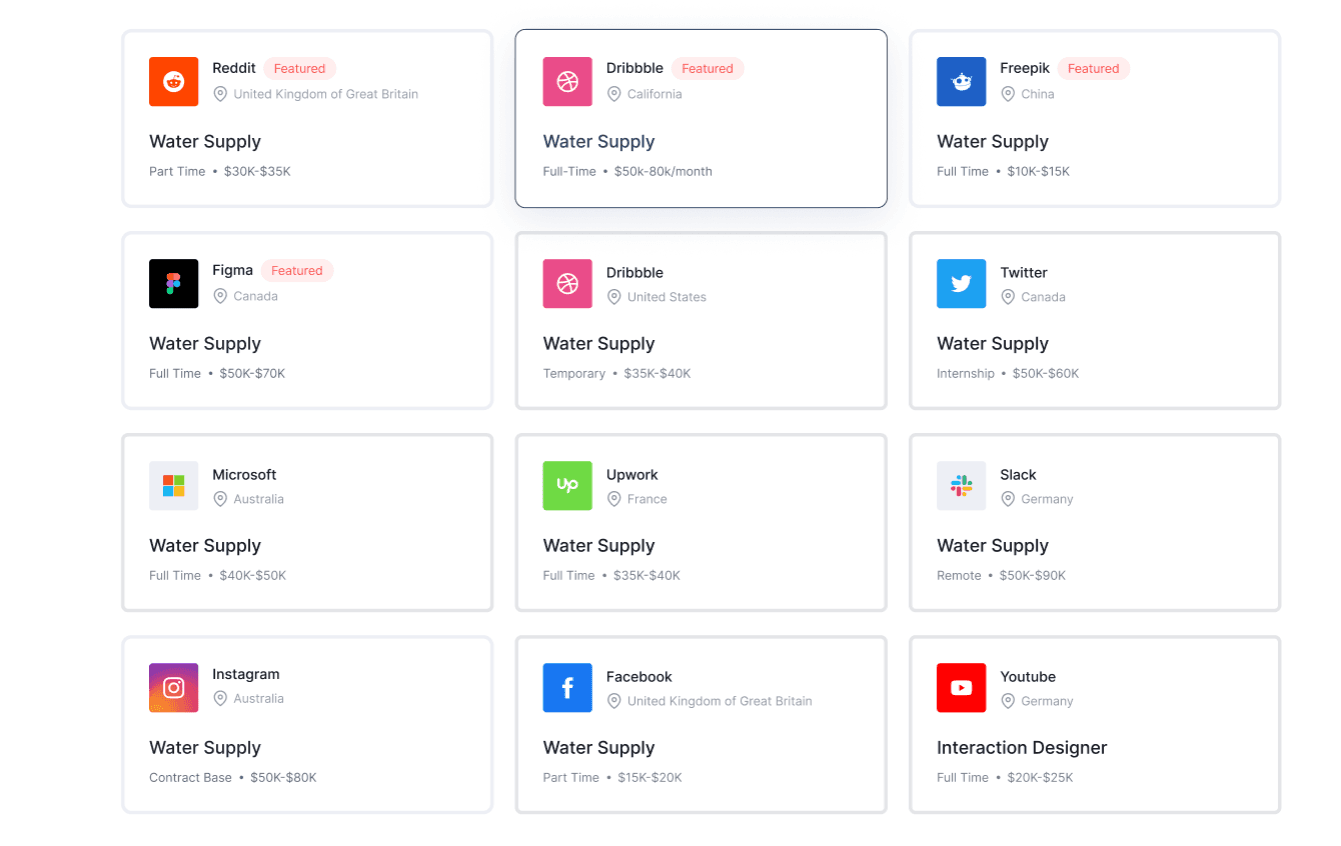Select the "$30K-$35K" salary on Reddit card
The width and height of the screenshot is (1341, 846).
point(257,172)
